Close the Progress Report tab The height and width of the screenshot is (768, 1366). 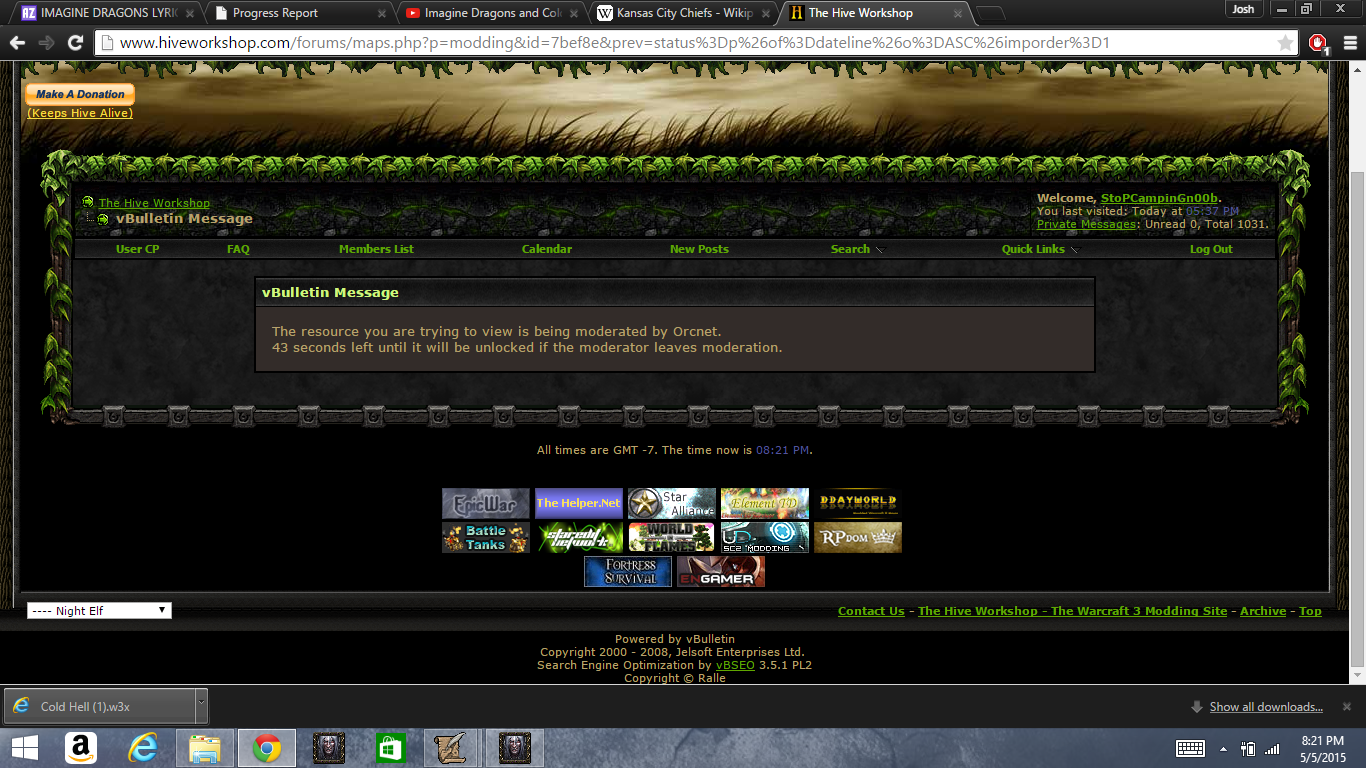(x=381, y=14)
